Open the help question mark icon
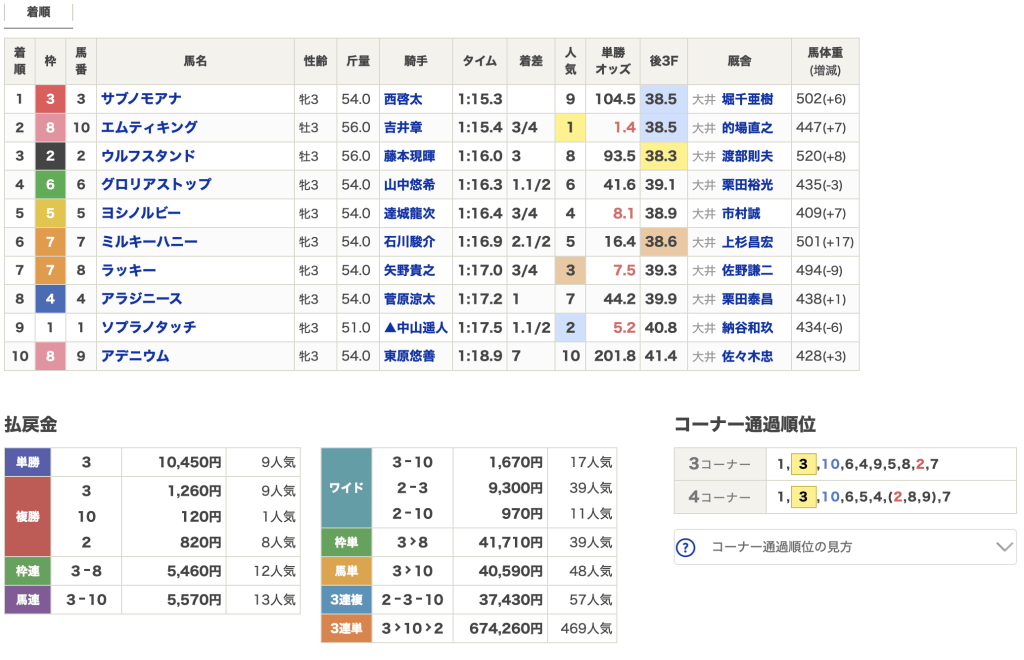The width and height of the screenshot is (1024, 660). (x=686, y=547)
